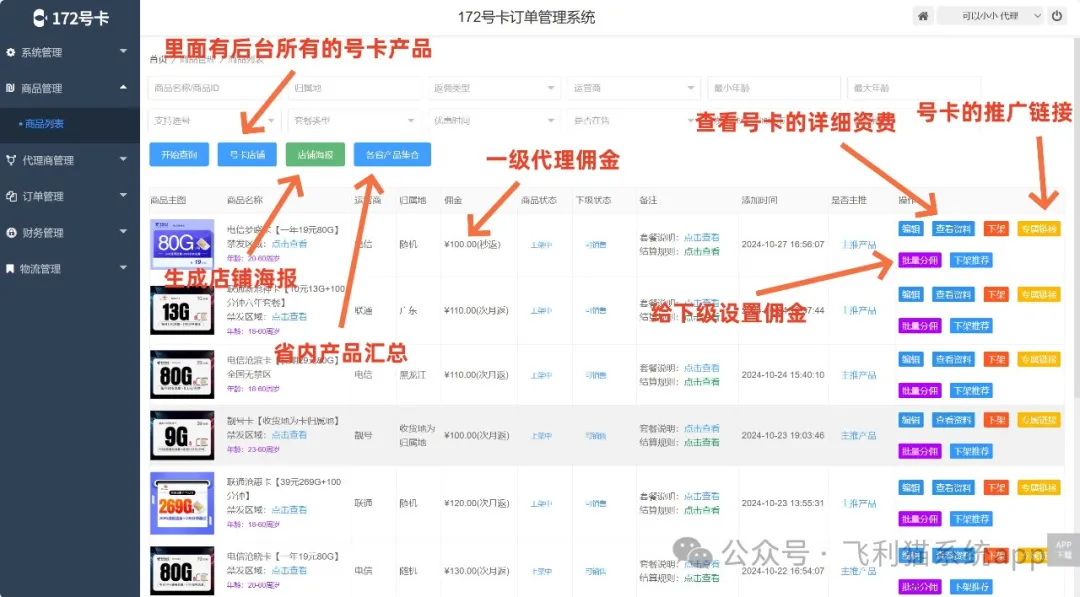1080x597 pixels.
Task: Click 批量分佣 for the 269G product
Action: click(920, 519)
